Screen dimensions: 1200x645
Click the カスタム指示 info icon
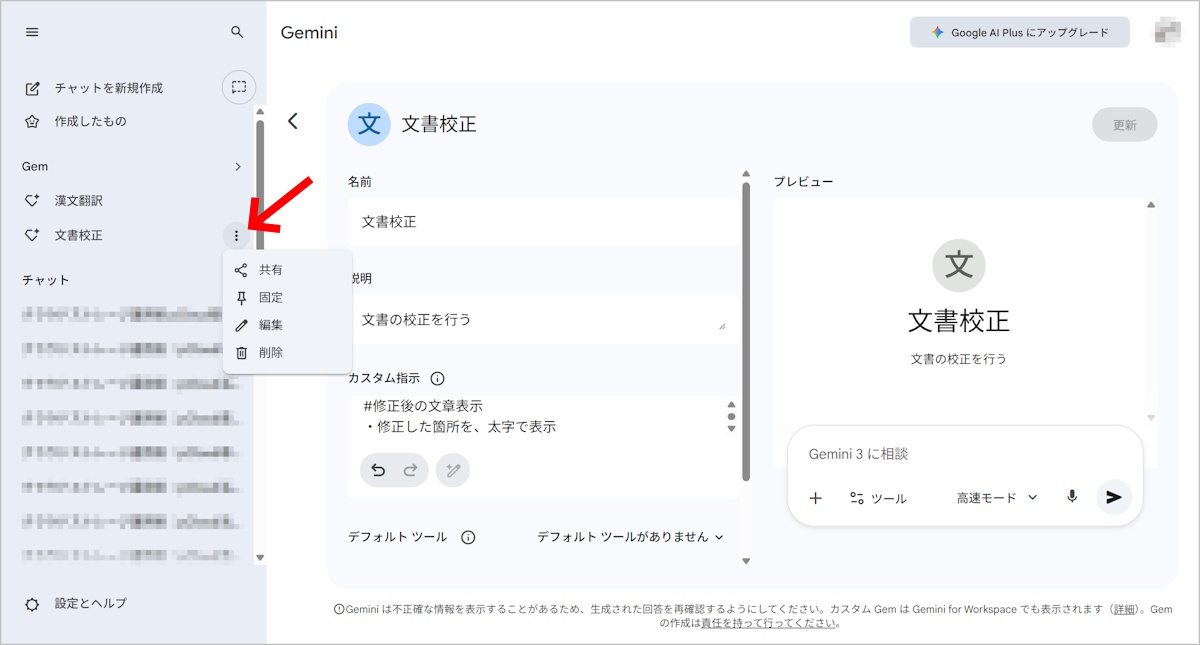pos(439,378)
